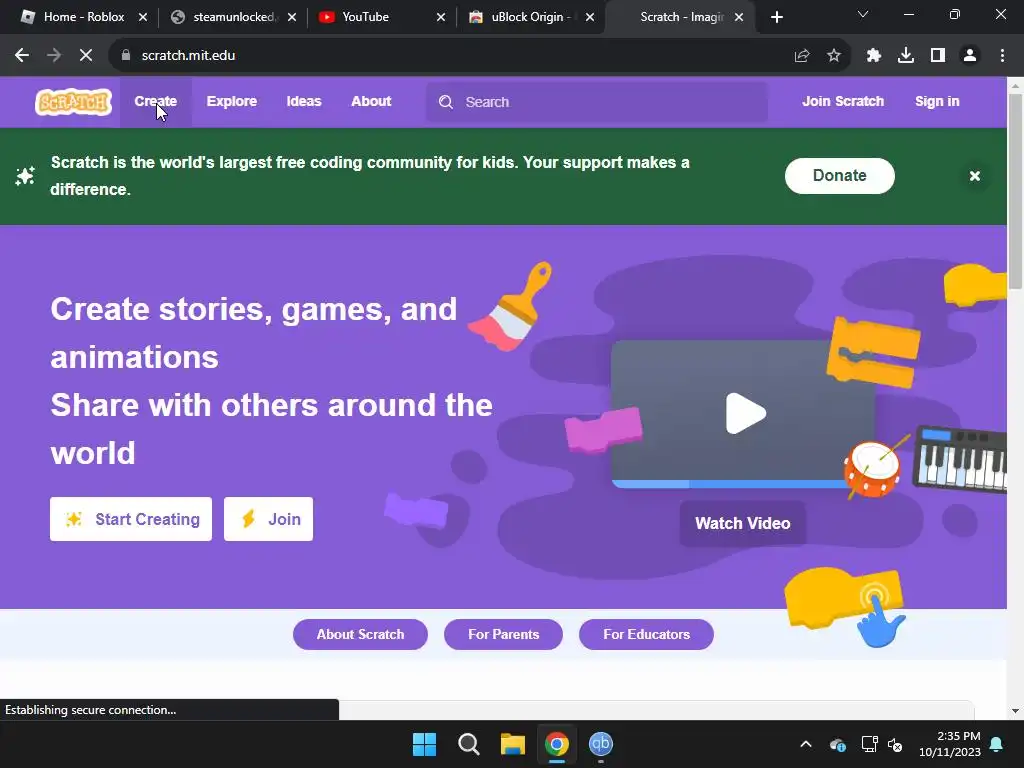Viewport: 1024px width, 768px height.
Task: Open File Explorer from the taskbar
Action: pos(513,744)
